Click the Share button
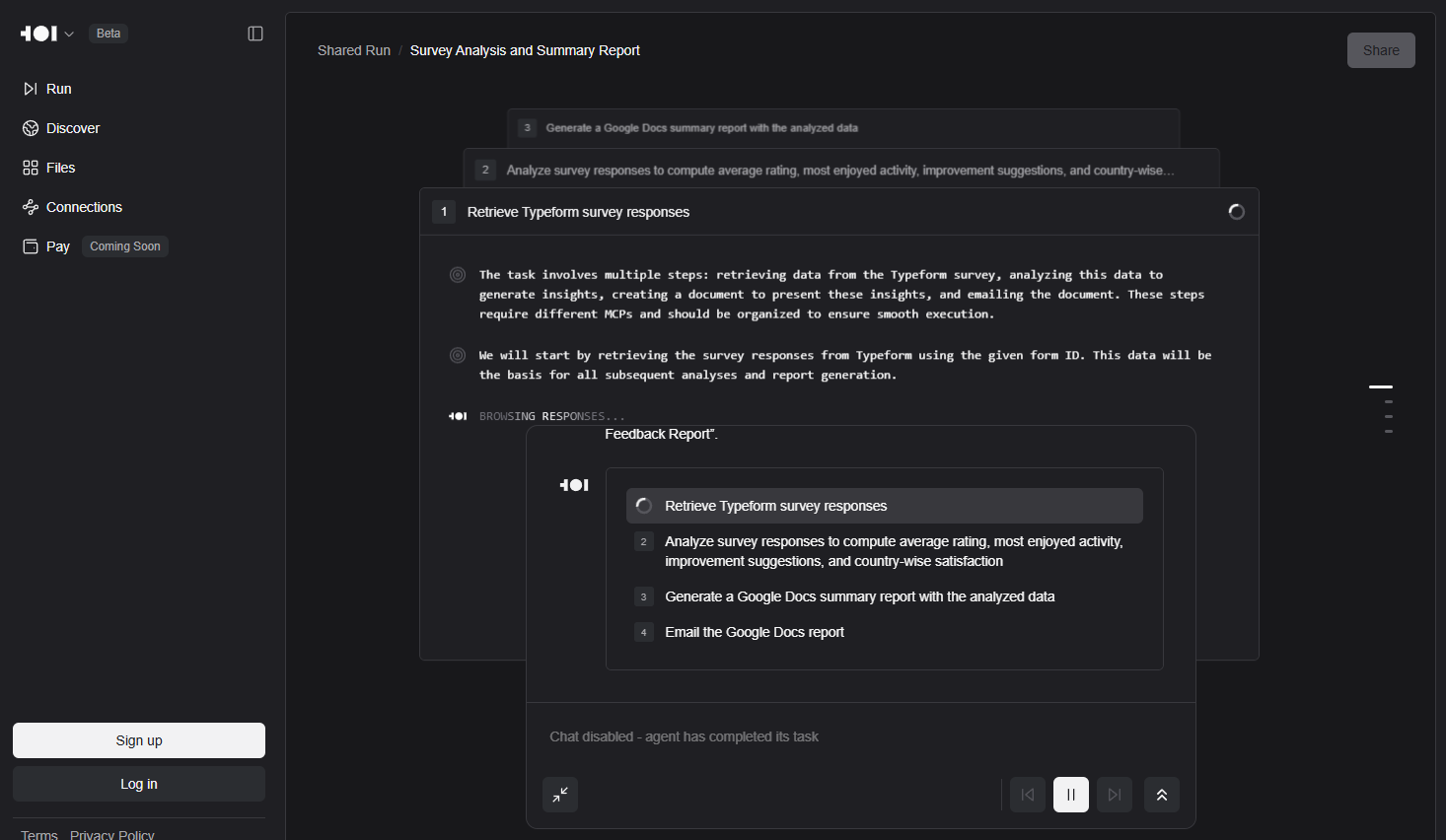 (x=1381, y=50)
